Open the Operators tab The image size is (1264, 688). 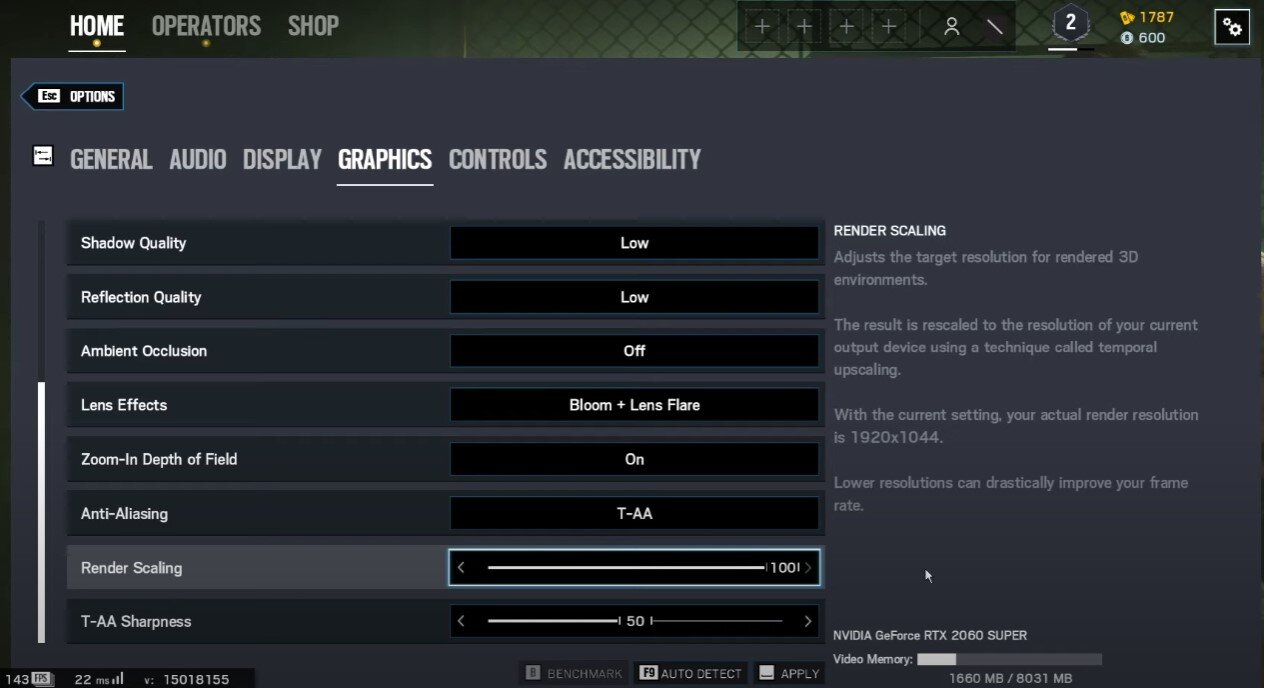[206, 26]
